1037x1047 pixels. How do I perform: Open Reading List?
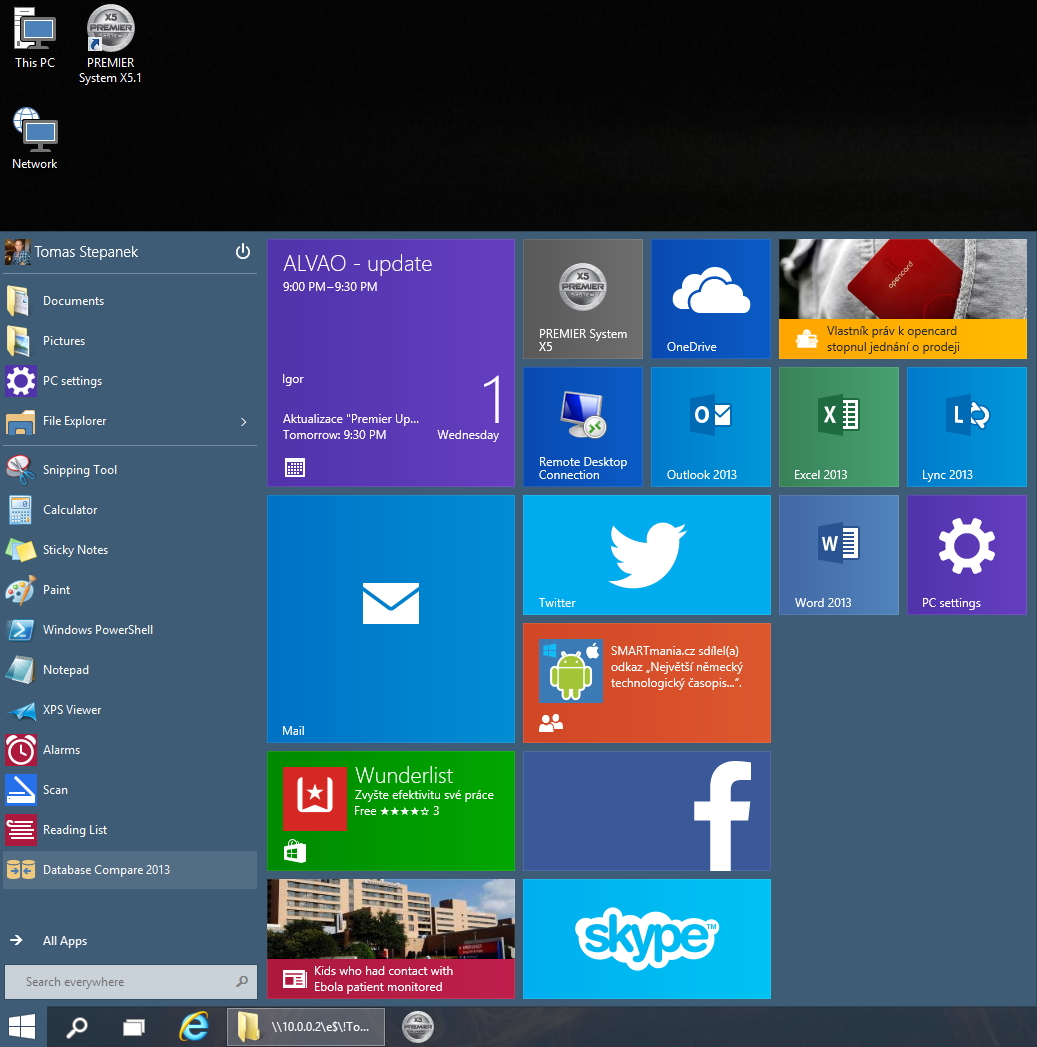click(x=130, y=830)
